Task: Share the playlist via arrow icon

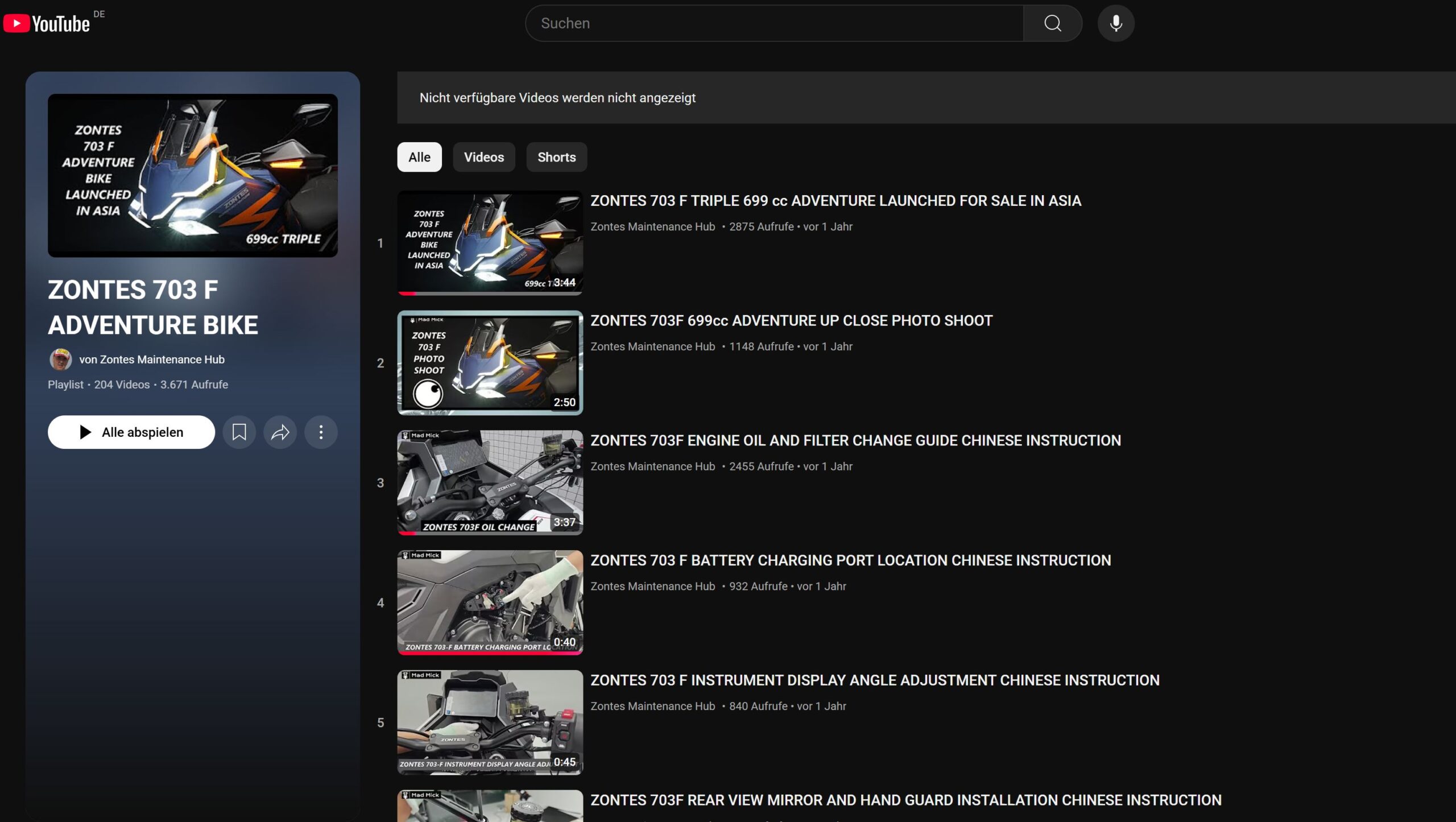Action: (280, 432)
